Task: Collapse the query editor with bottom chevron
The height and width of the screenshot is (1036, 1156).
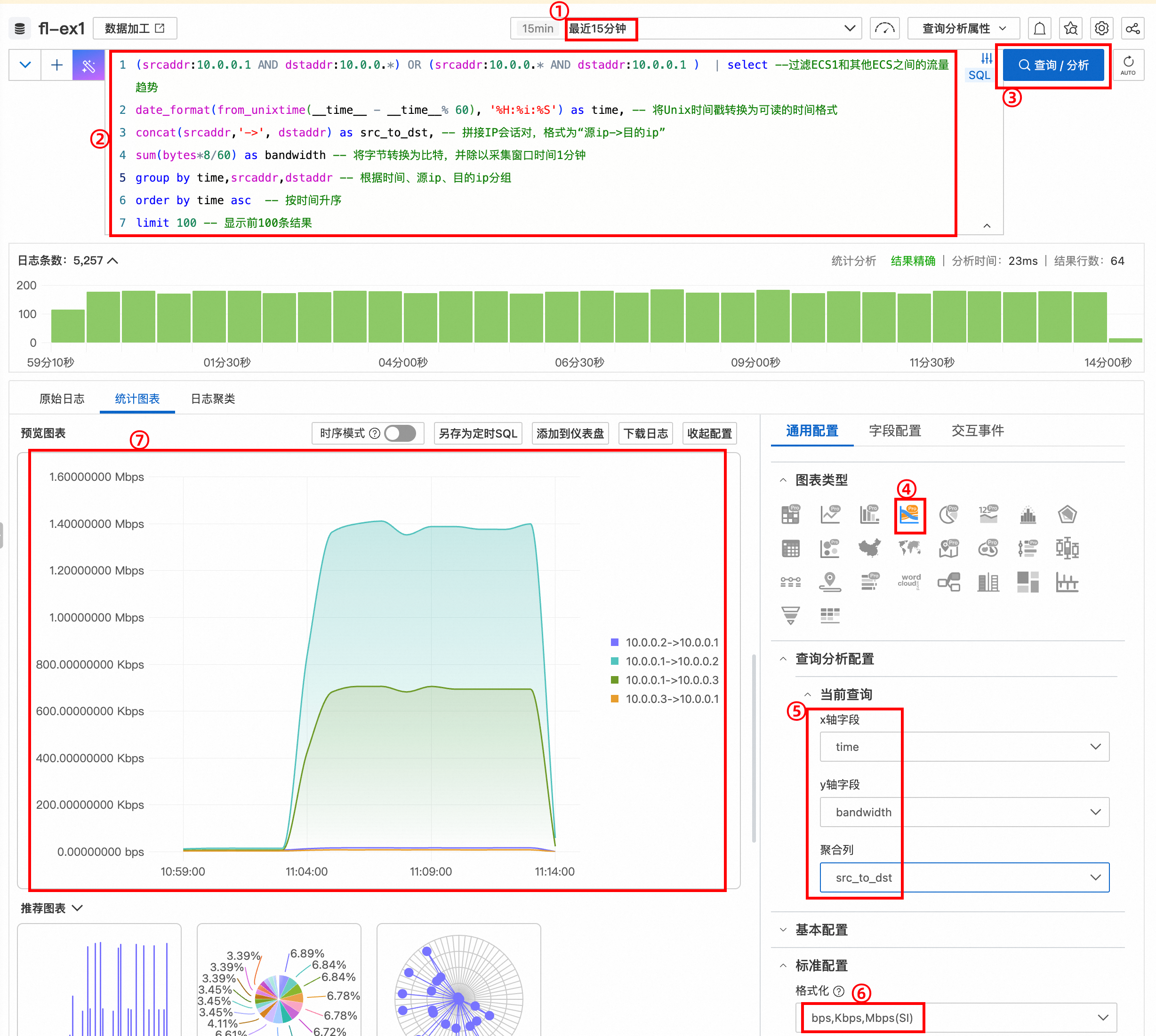Action: (987, 226)
